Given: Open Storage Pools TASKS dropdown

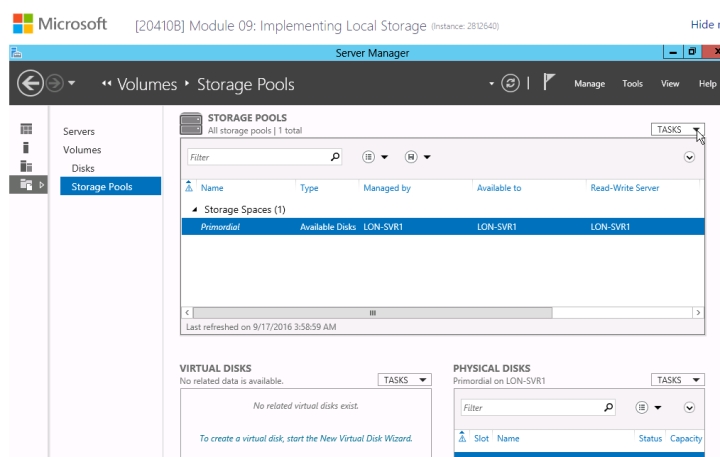Looking at the screenshot, I should pos(677,130).
